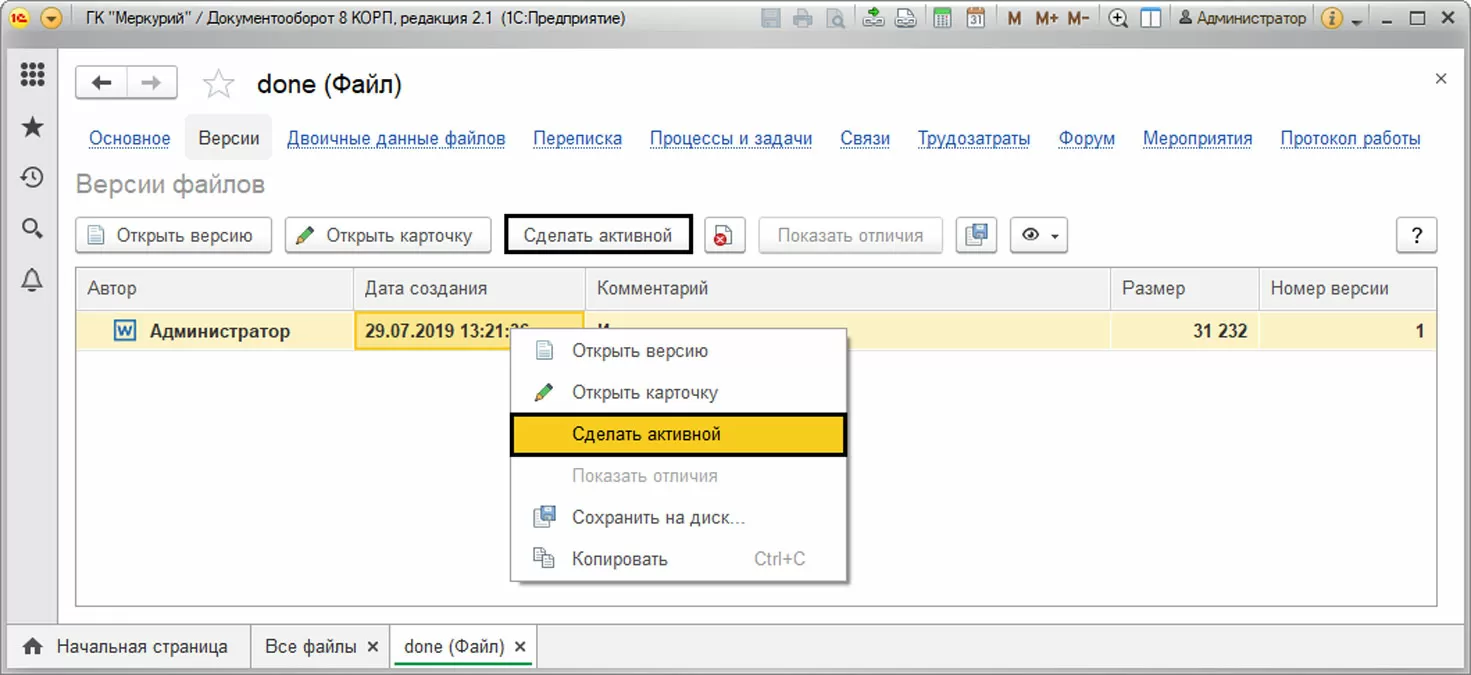The height and width of the screenshot is (675, 1471).
Task: Click the go to link icon
Action: point(905,18)
